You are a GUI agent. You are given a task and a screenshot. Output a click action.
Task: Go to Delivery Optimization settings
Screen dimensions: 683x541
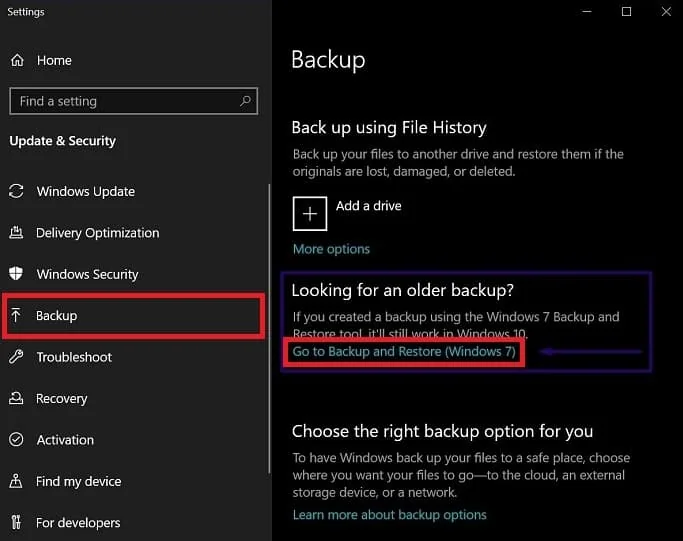98,233
